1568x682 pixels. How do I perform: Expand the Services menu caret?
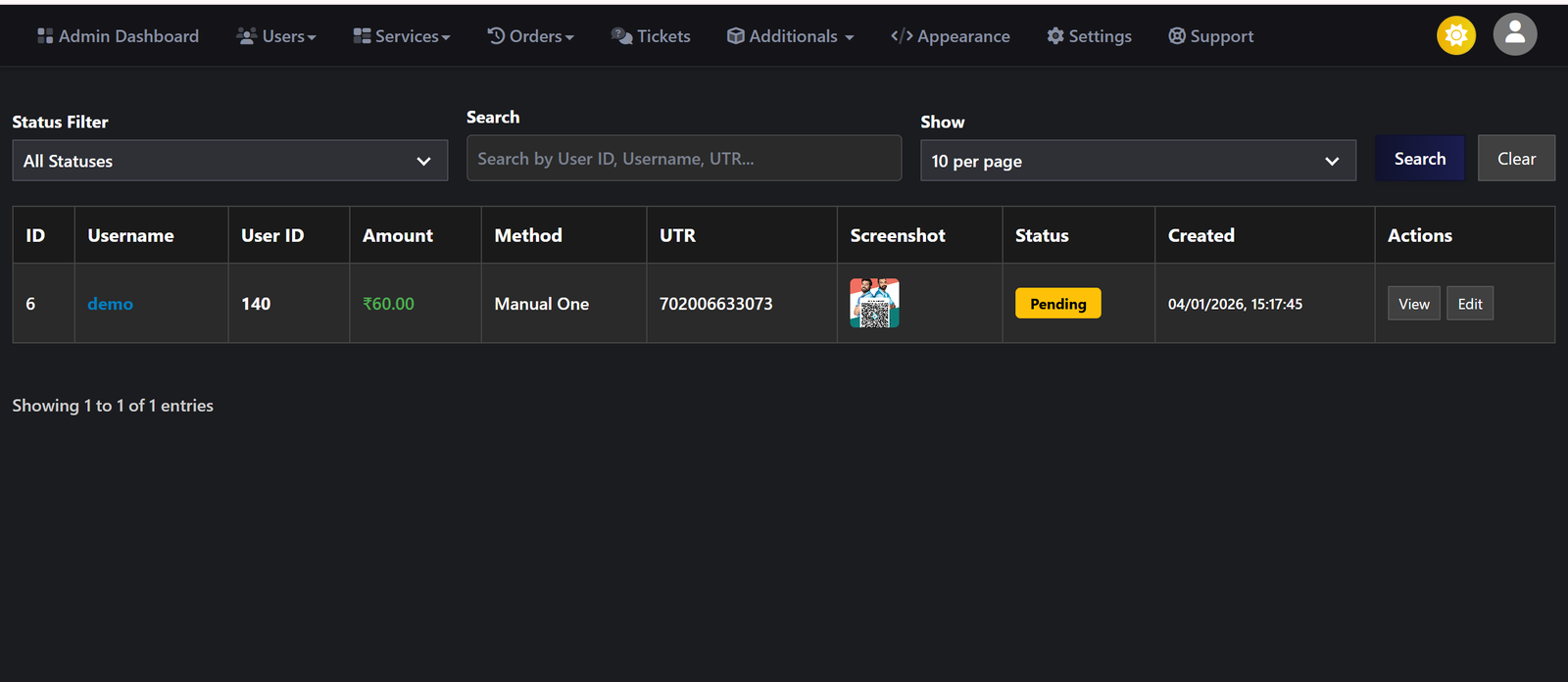tap(446, 37)
